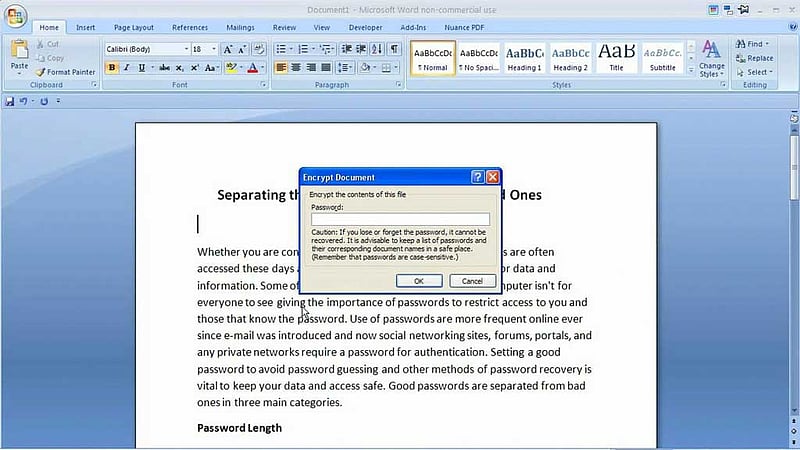Toggle Center alignment

click(295, 67)
